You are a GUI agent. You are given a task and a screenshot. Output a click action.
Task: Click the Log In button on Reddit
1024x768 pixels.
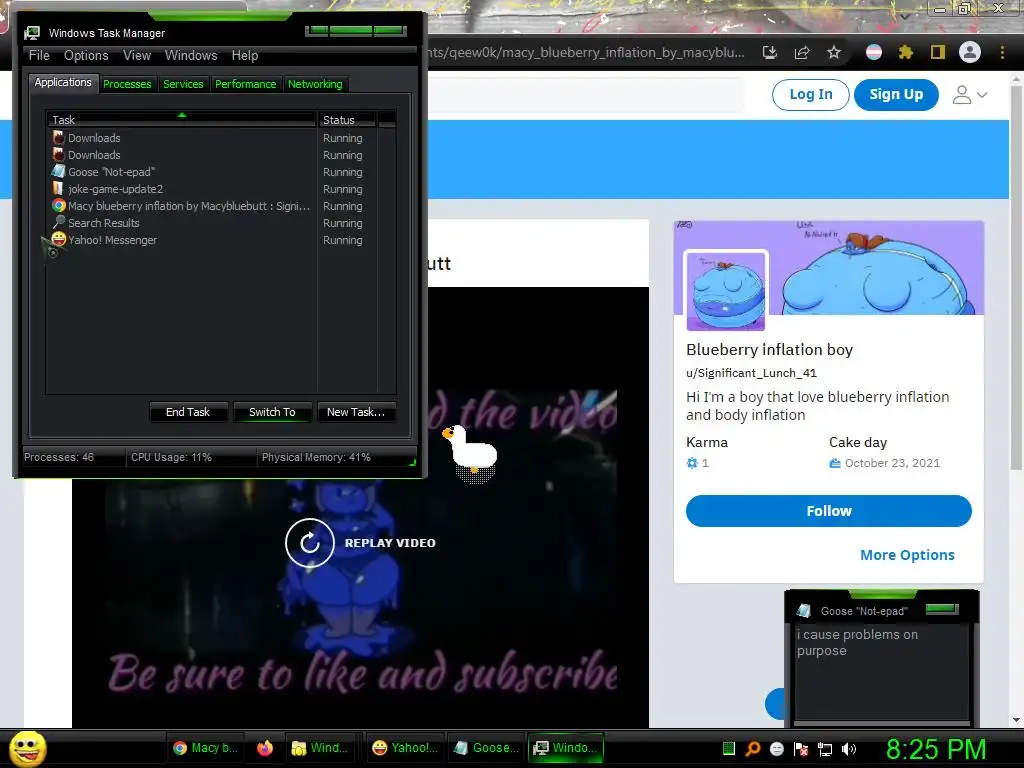810,95
